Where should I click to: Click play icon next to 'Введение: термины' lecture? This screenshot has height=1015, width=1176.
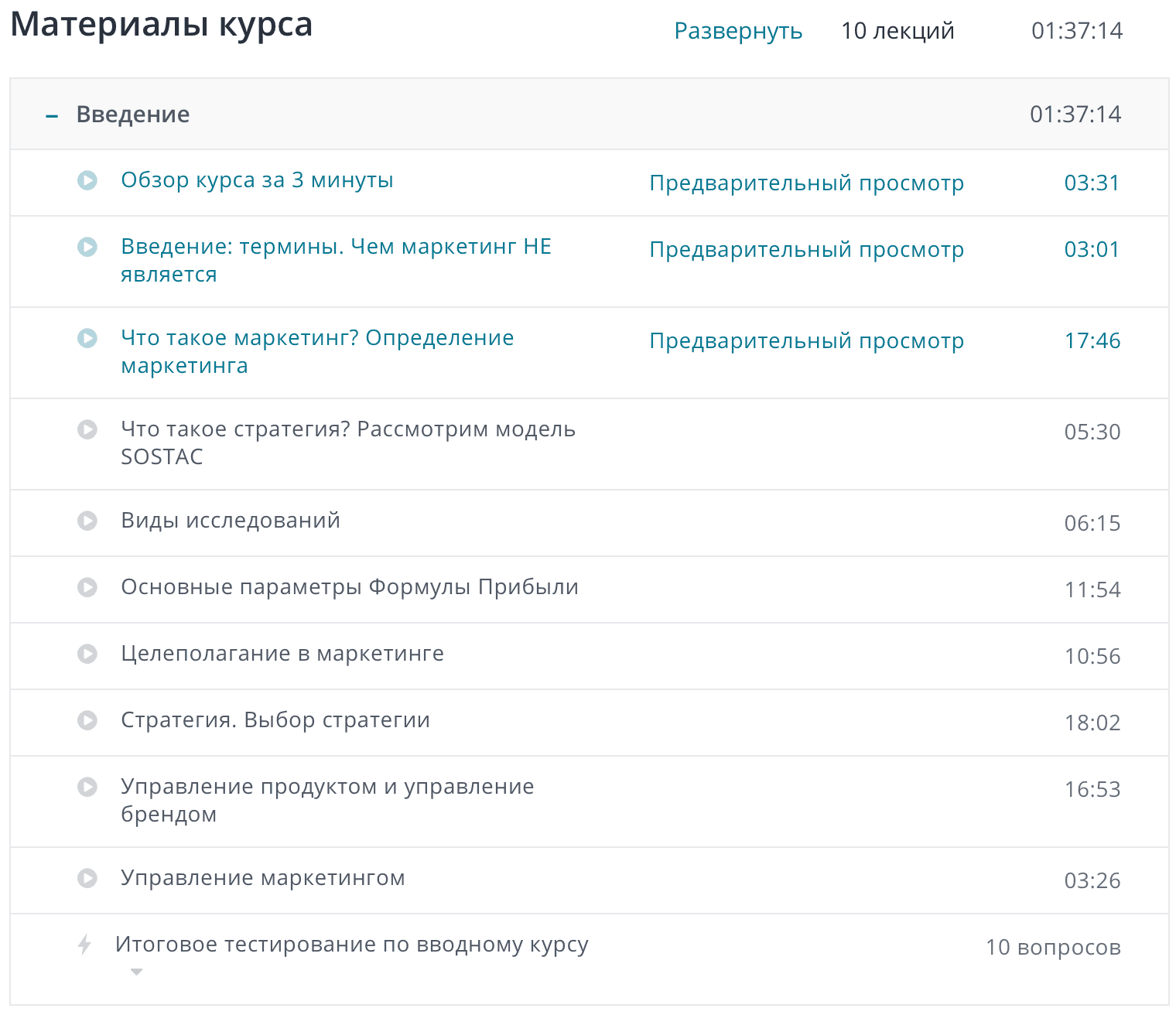(x=87, y=247)
